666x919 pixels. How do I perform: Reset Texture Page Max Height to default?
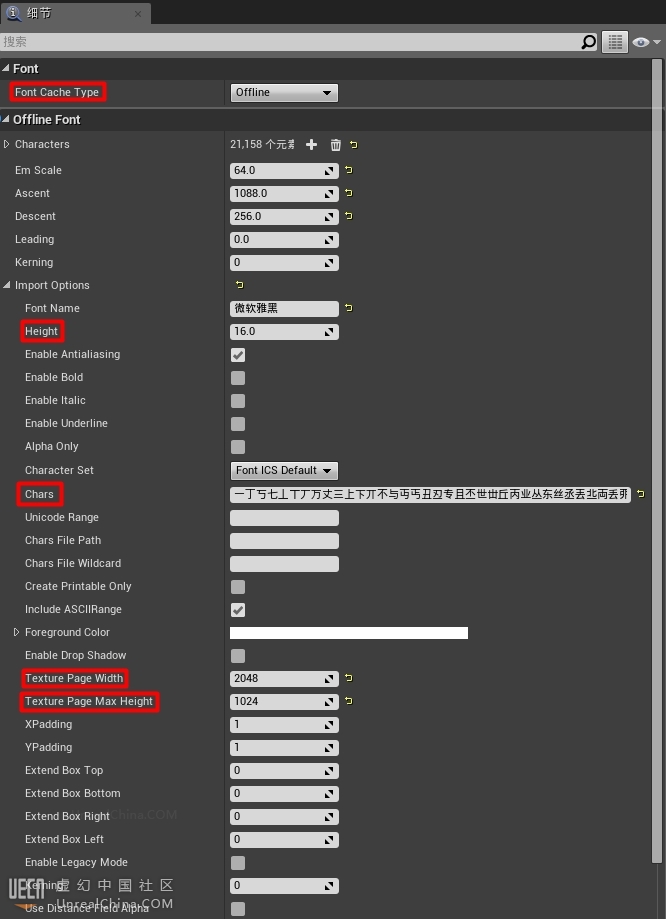coord(349,701)
